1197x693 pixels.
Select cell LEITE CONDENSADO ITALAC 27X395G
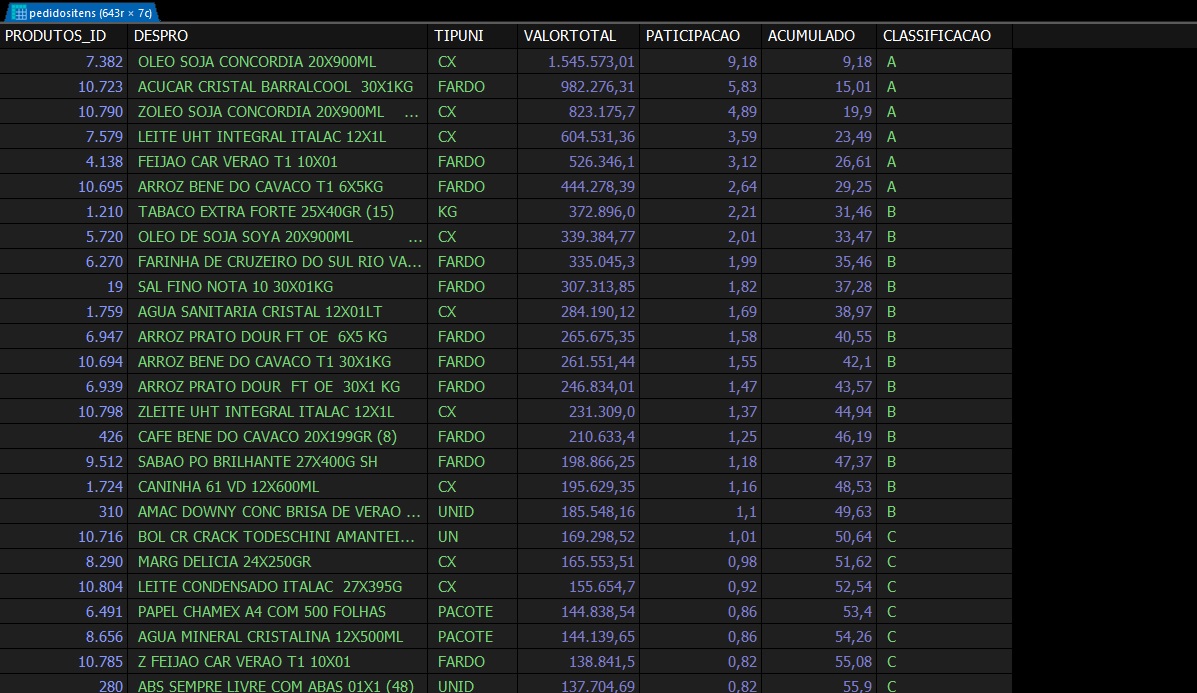click(278, 587)
